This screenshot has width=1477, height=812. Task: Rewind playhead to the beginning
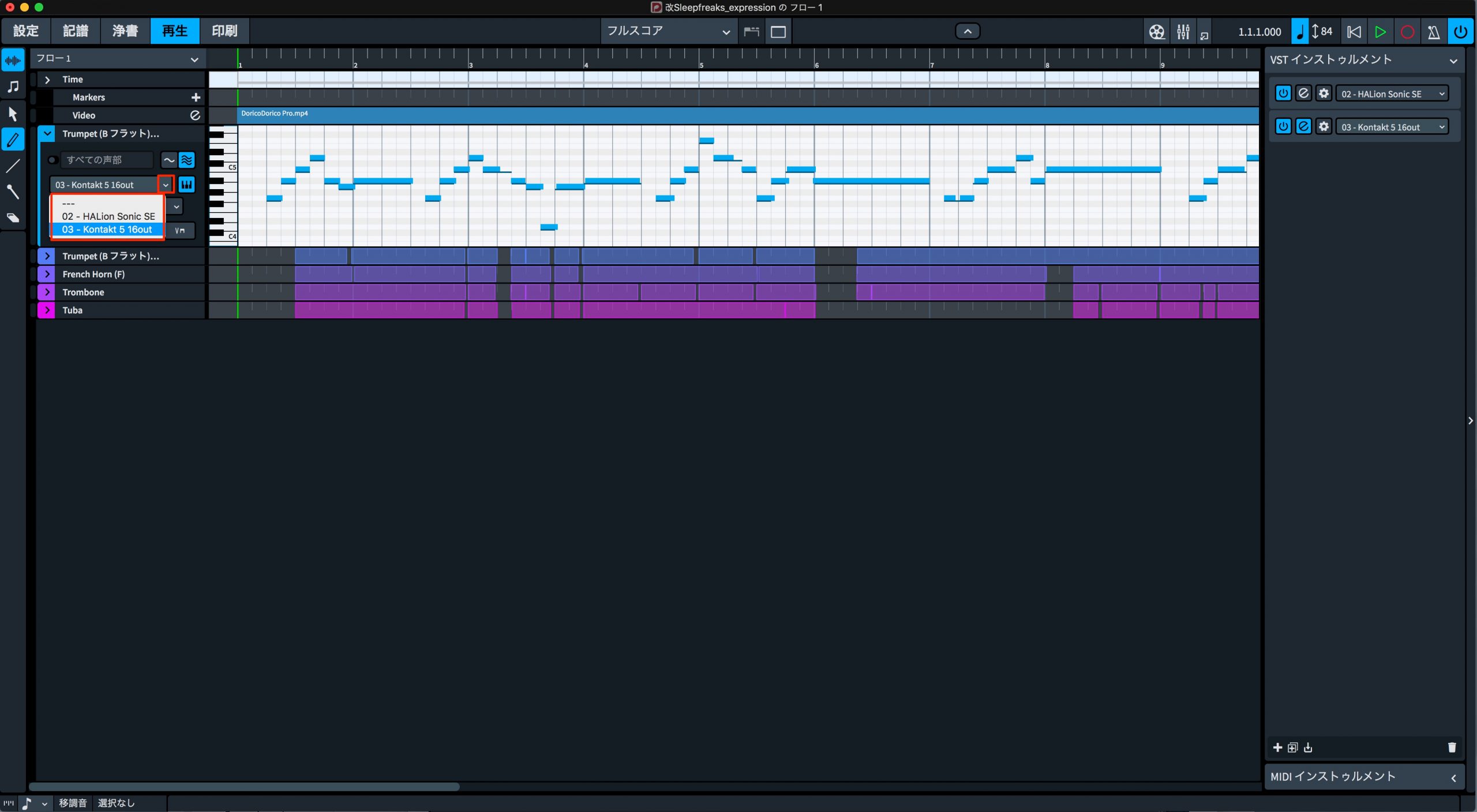point(1354,32)
